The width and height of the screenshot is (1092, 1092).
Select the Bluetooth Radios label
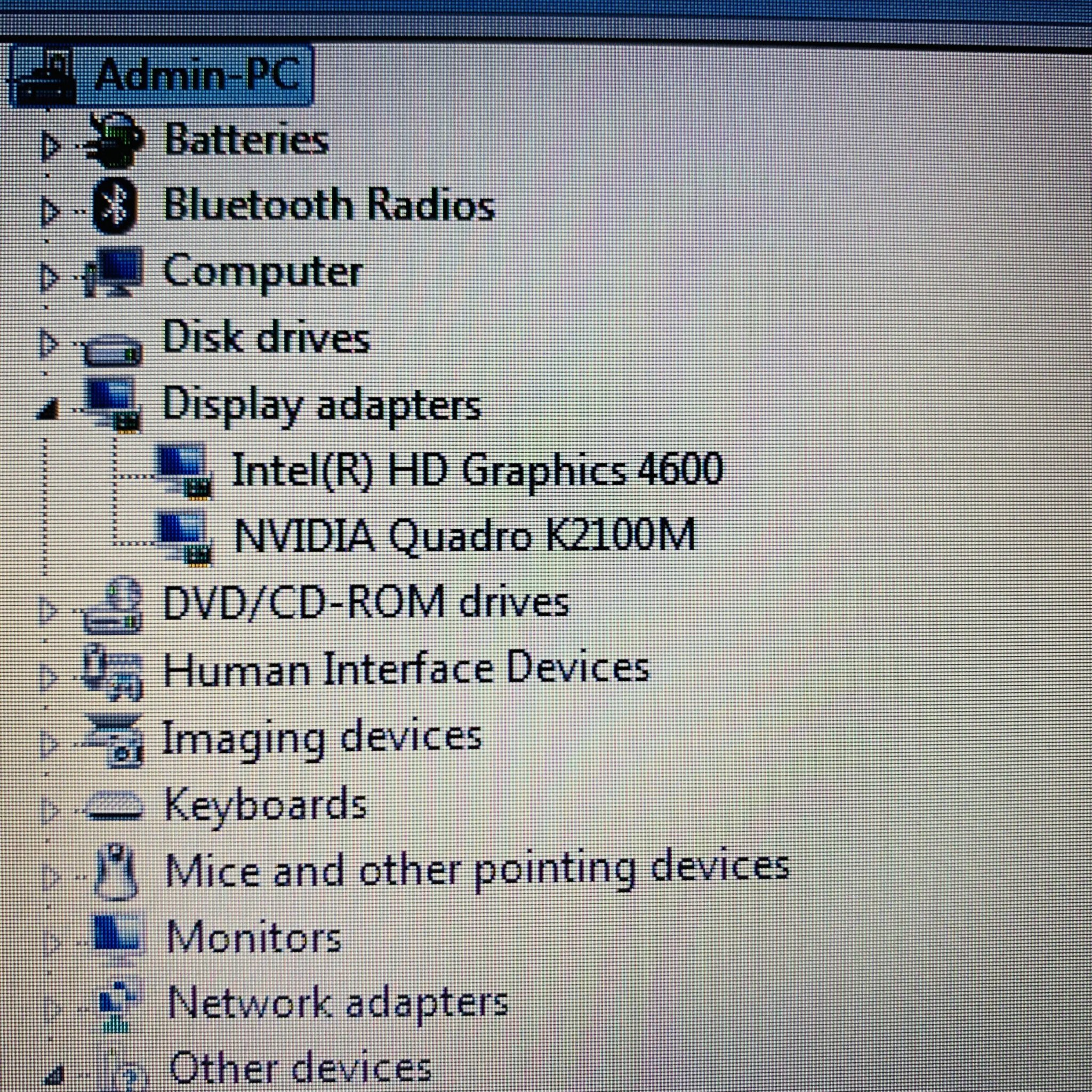(329, 205)
